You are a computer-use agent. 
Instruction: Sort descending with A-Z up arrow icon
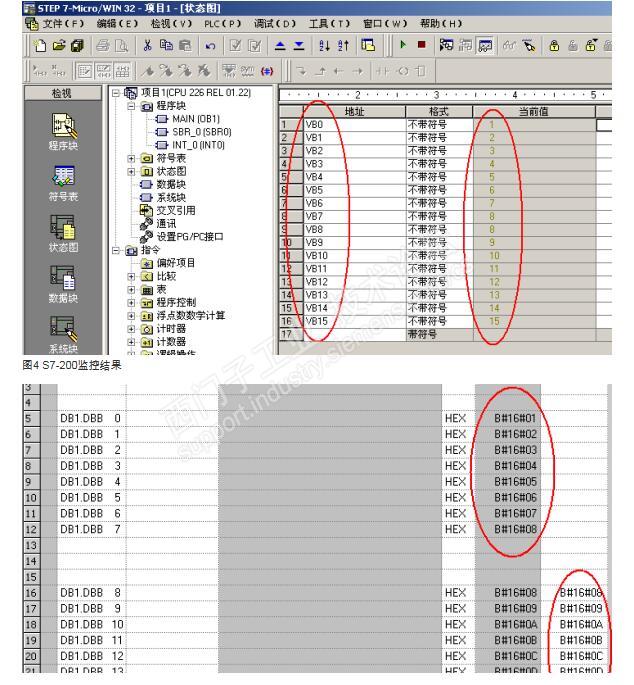(x=343, y=45)
